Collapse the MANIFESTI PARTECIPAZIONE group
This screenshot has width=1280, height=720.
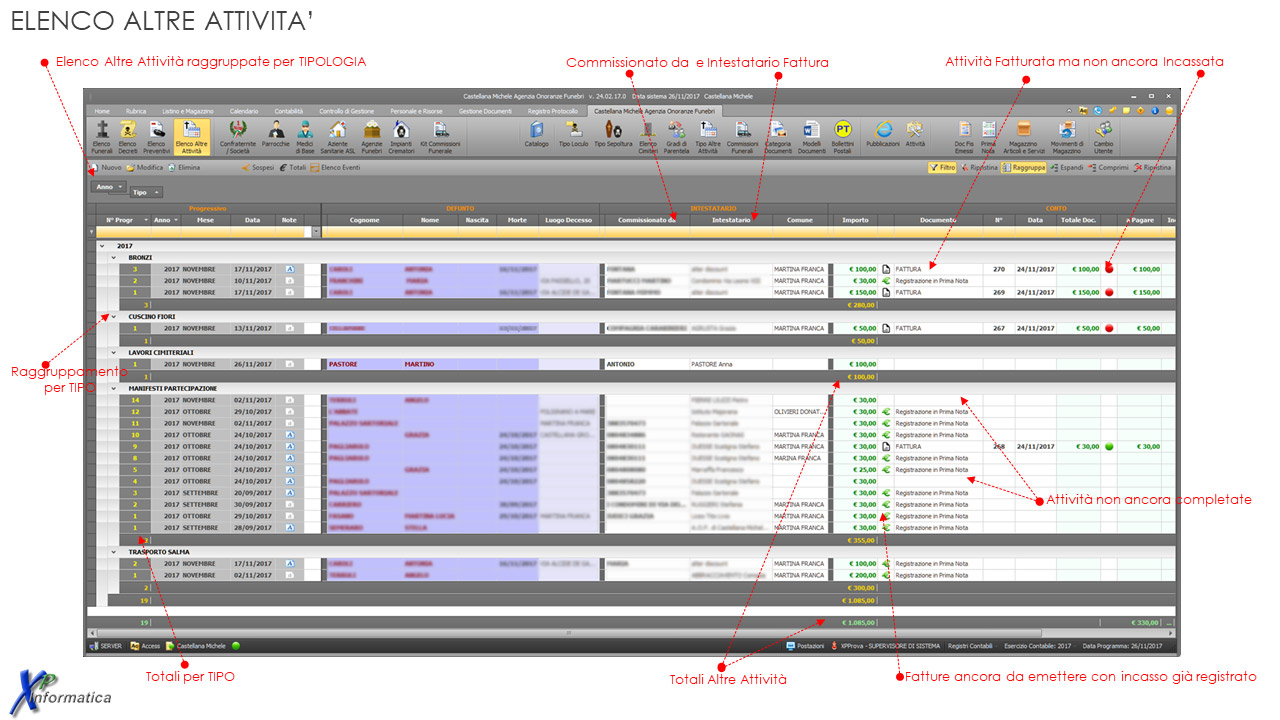tap(113, 388)
